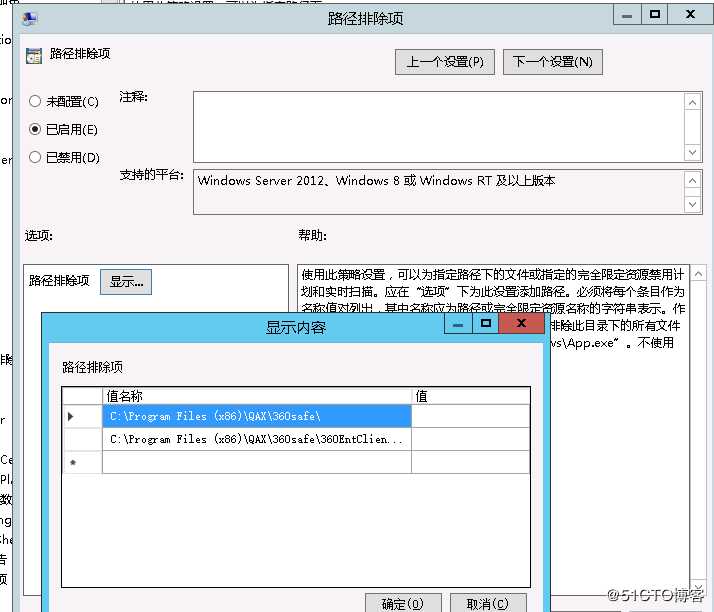Select row ending with 360EntClien...
The width and height of the screenshot is (714, 612).
257,439
